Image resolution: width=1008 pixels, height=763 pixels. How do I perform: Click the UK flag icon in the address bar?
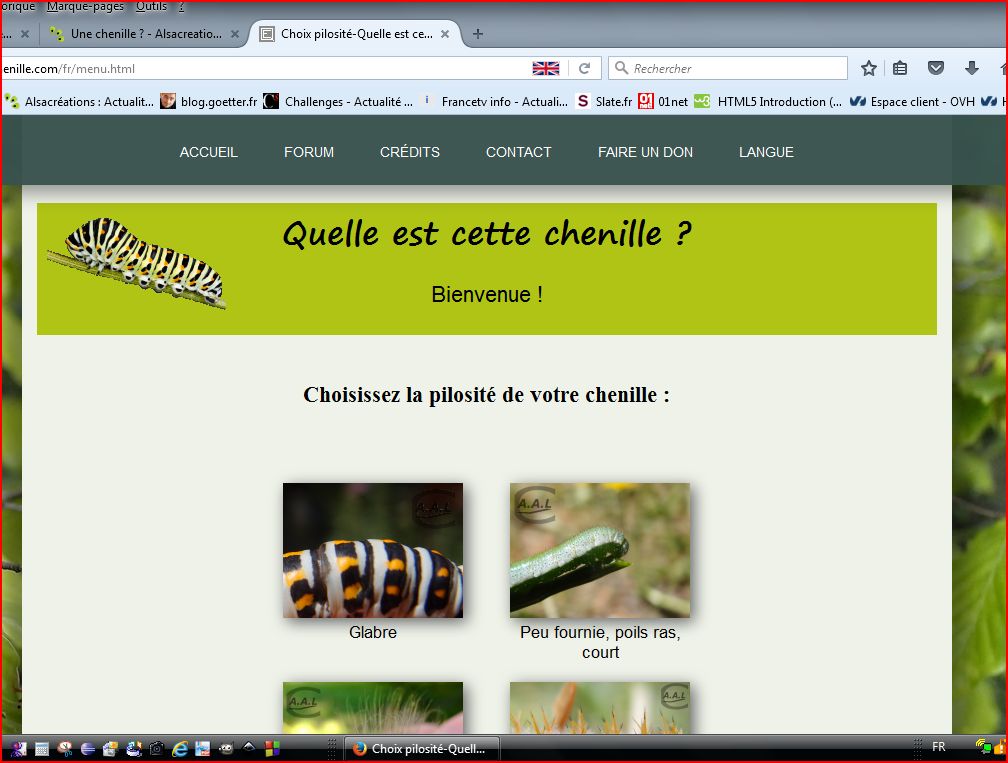[x=546, y=68]
